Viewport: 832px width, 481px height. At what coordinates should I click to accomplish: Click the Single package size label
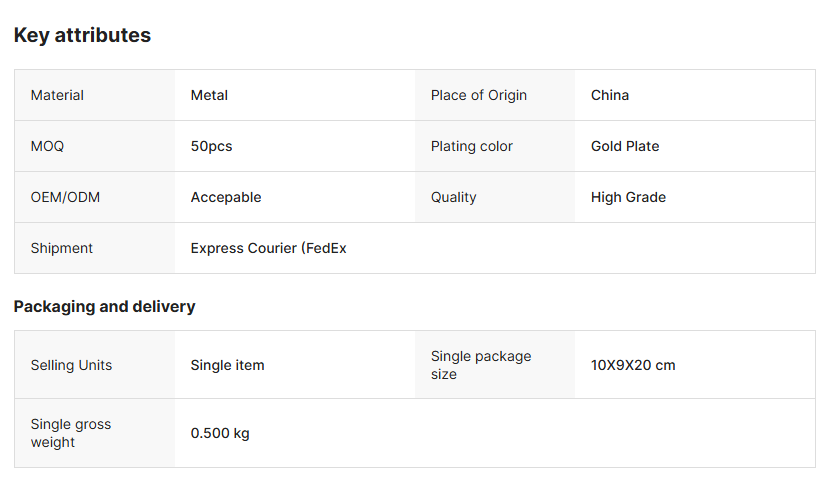480,365
